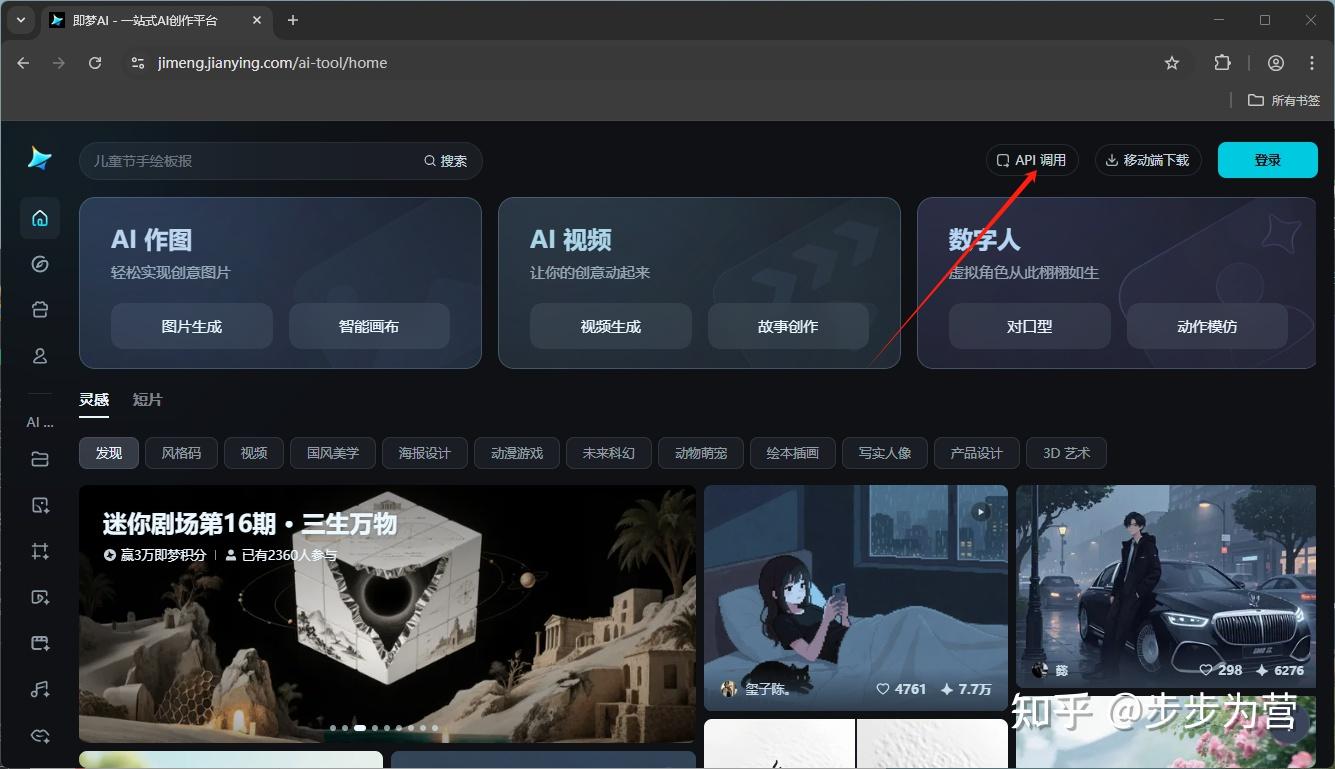
Task: Open the girl-in-bed pixel art thumbnail
Action: point(856,598)
